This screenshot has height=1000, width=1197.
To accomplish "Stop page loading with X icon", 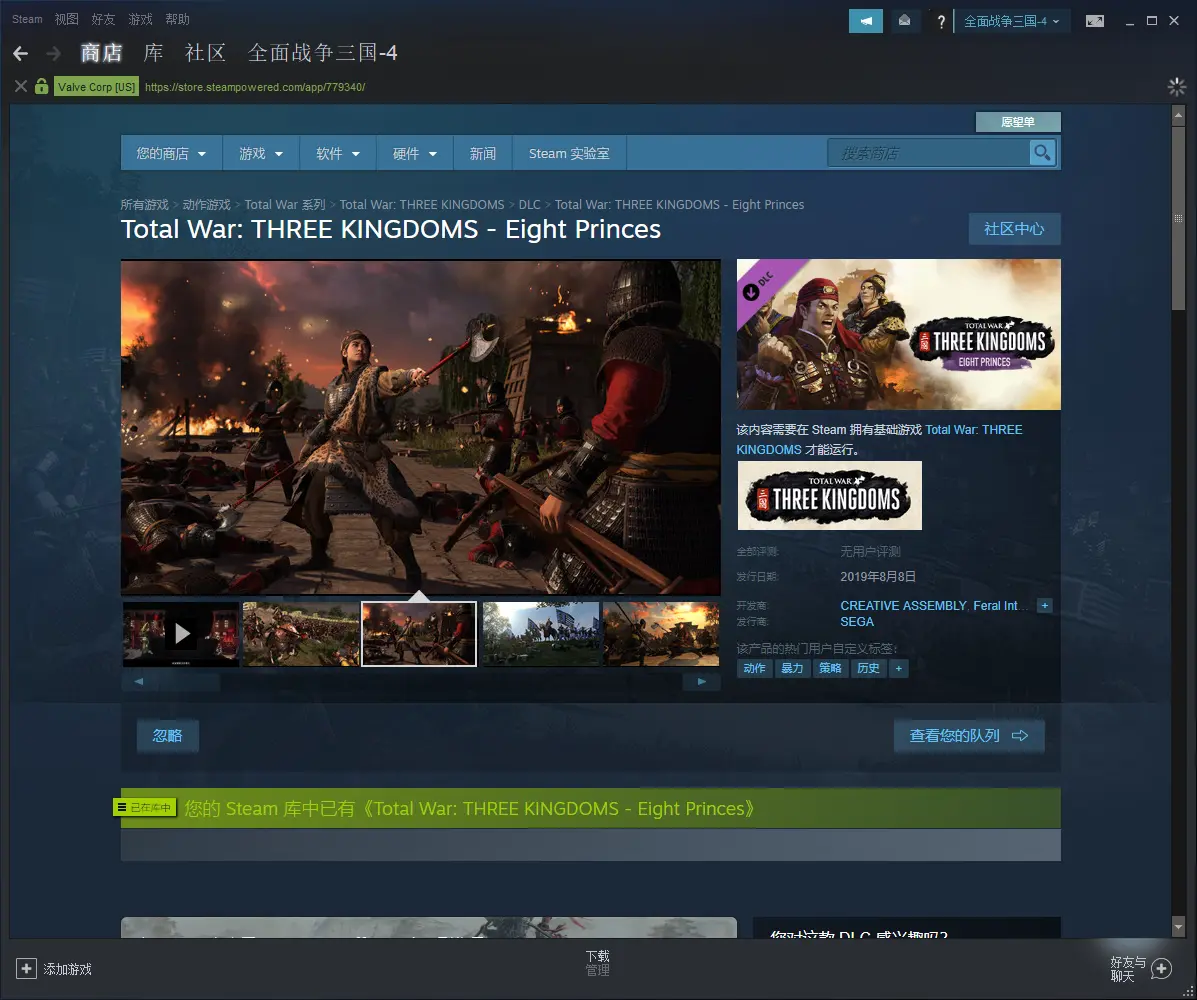I will [x=21, y=86].
